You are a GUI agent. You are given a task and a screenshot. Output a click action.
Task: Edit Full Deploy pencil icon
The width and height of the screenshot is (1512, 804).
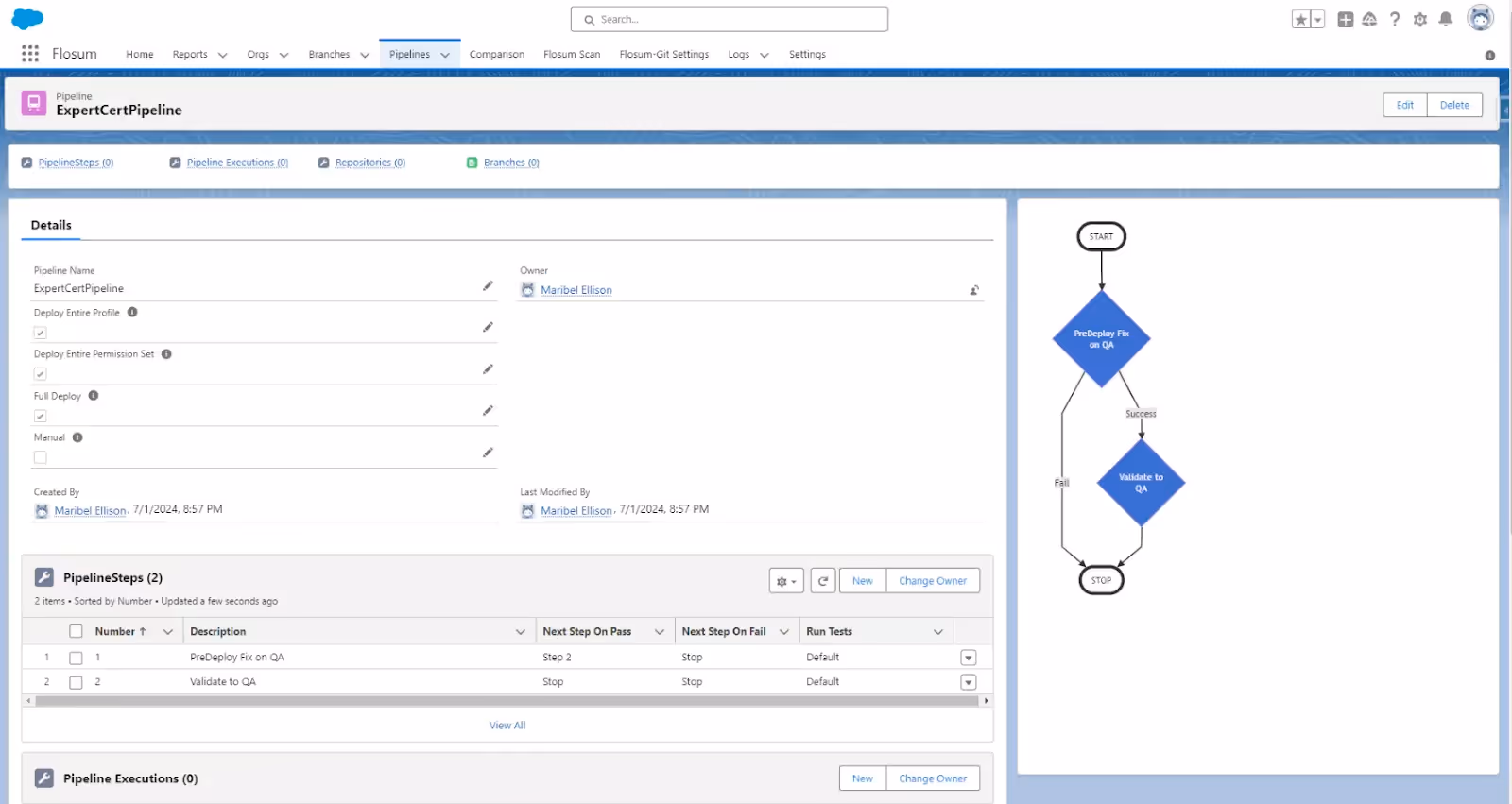pos(488,410)
